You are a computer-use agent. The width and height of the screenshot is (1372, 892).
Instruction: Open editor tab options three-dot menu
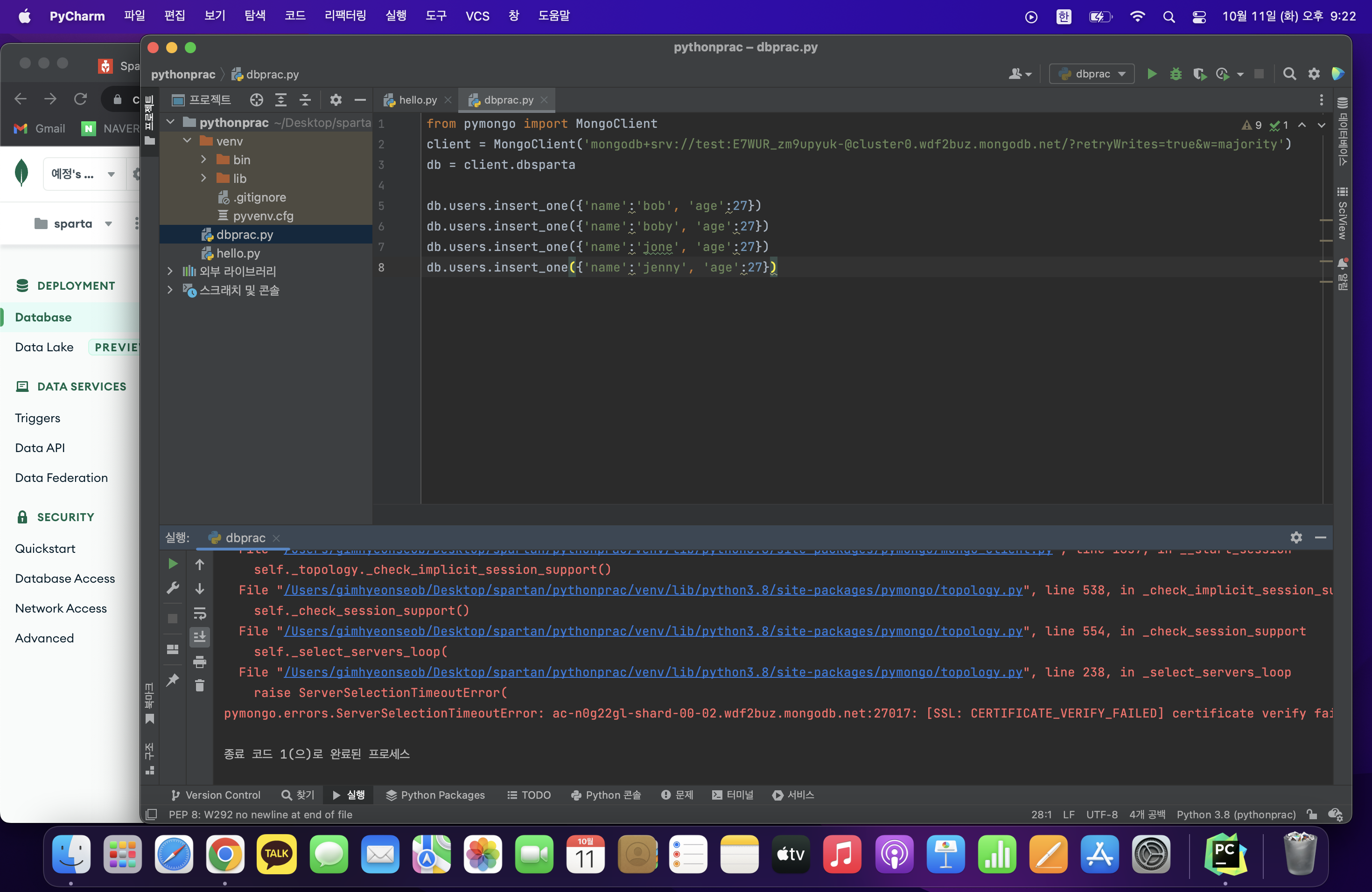(x=1321, y=100)
